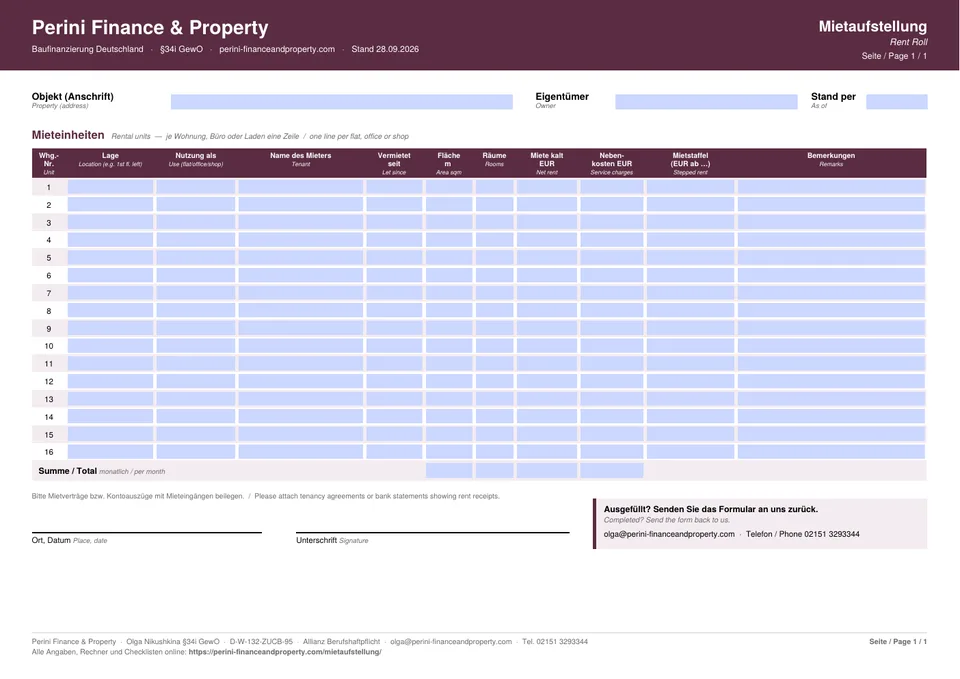
Task: Click the Bemerkungen field in row 1
Action: 831,187
